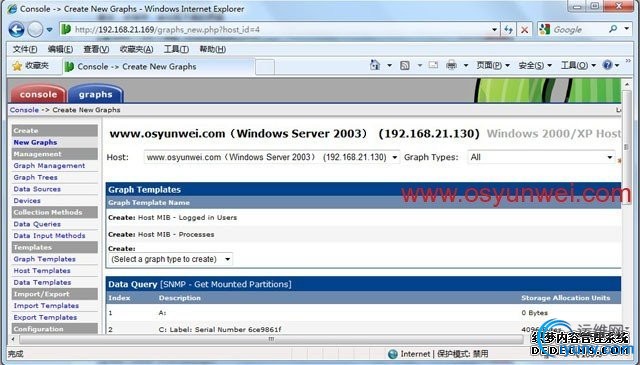Viewport: 640px width, 365px height.
Task: Click the Home dropdown arrow
Action: tap(389, 65)
